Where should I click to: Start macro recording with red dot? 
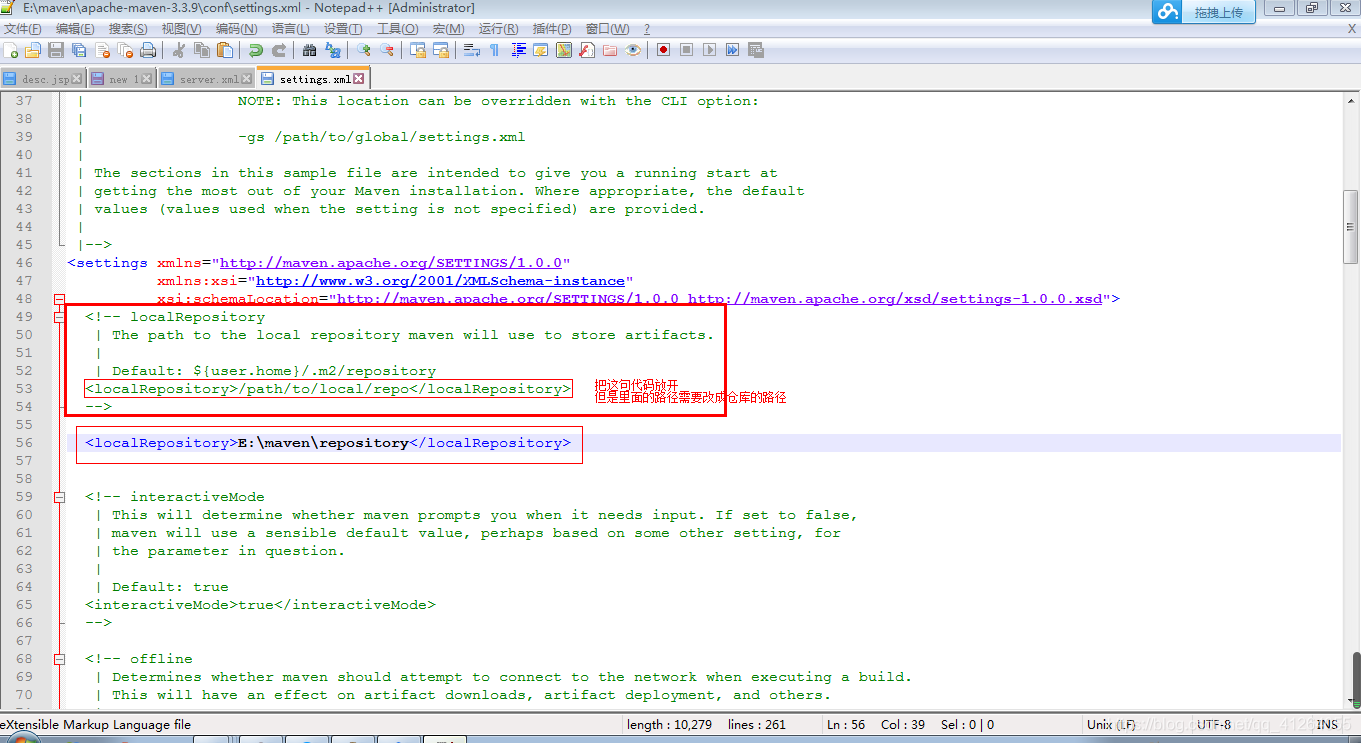[x=663, y=50]
